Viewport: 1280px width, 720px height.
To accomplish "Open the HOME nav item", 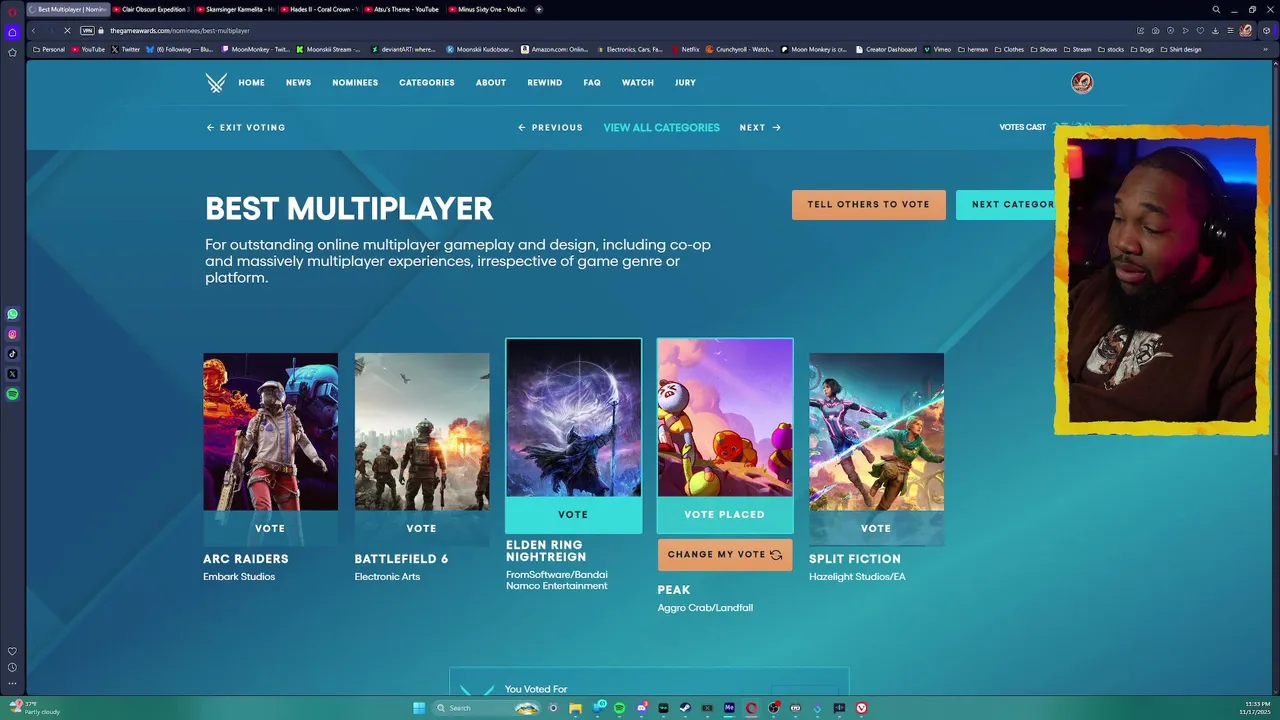I will pos(252,83).
